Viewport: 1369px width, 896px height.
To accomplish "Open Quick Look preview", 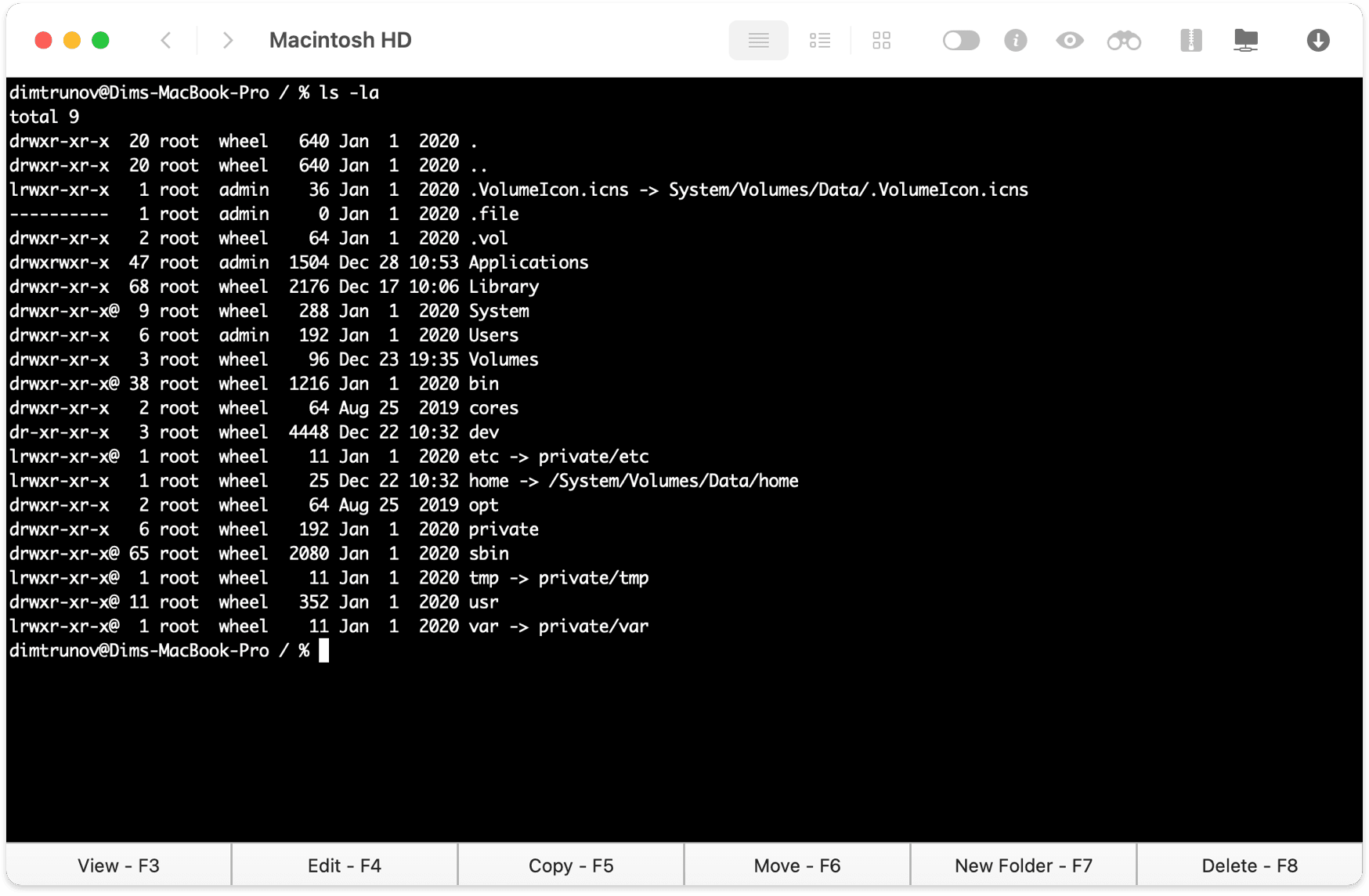I will pyautogui.click(x=1069, y=40).
